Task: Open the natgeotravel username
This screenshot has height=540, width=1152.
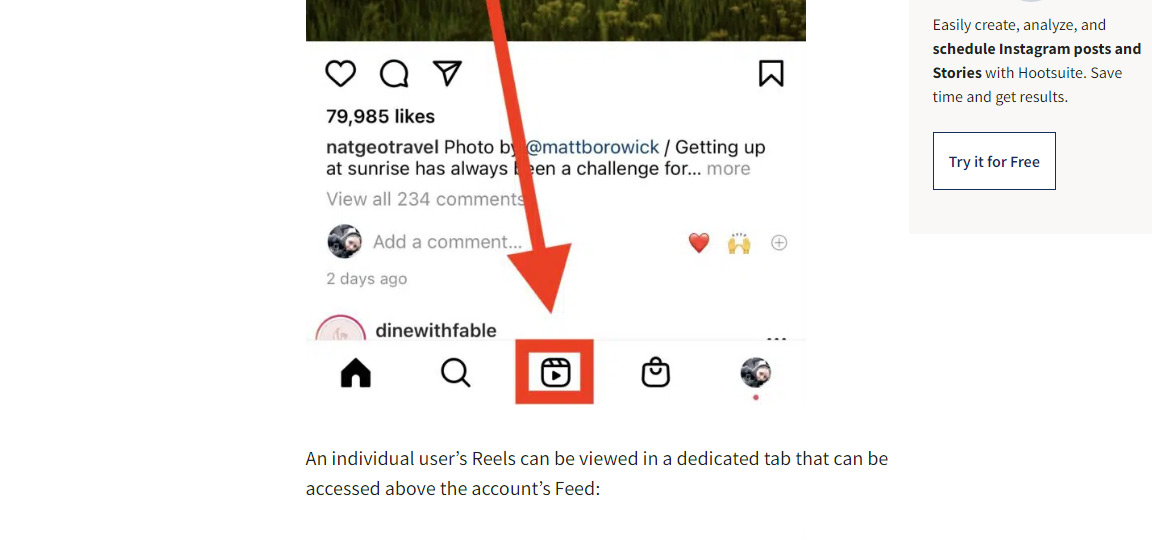Action: click(382, 148)
